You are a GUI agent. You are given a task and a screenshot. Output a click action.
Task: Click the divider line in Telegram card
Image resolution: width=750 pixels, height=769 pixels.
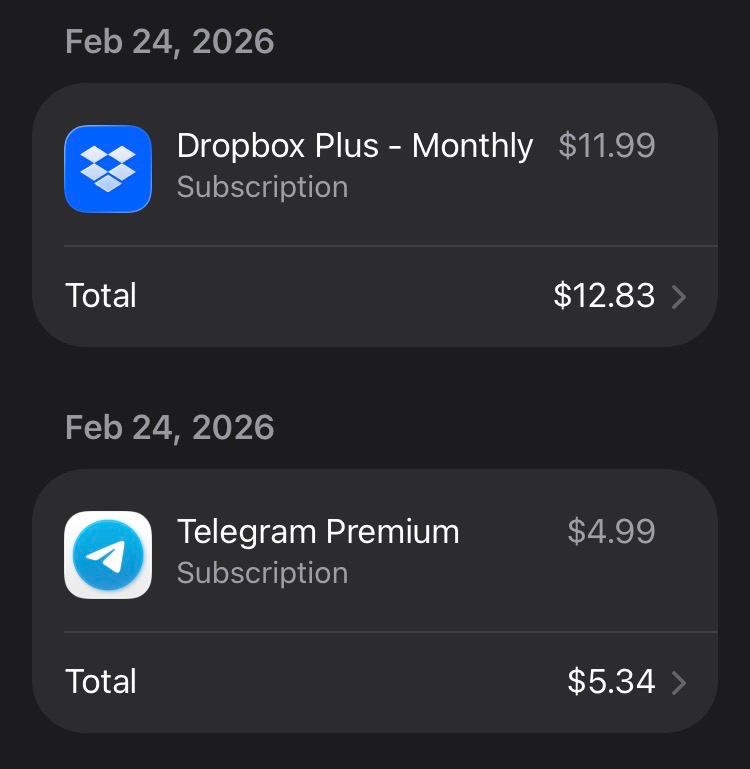click(390, 632)
